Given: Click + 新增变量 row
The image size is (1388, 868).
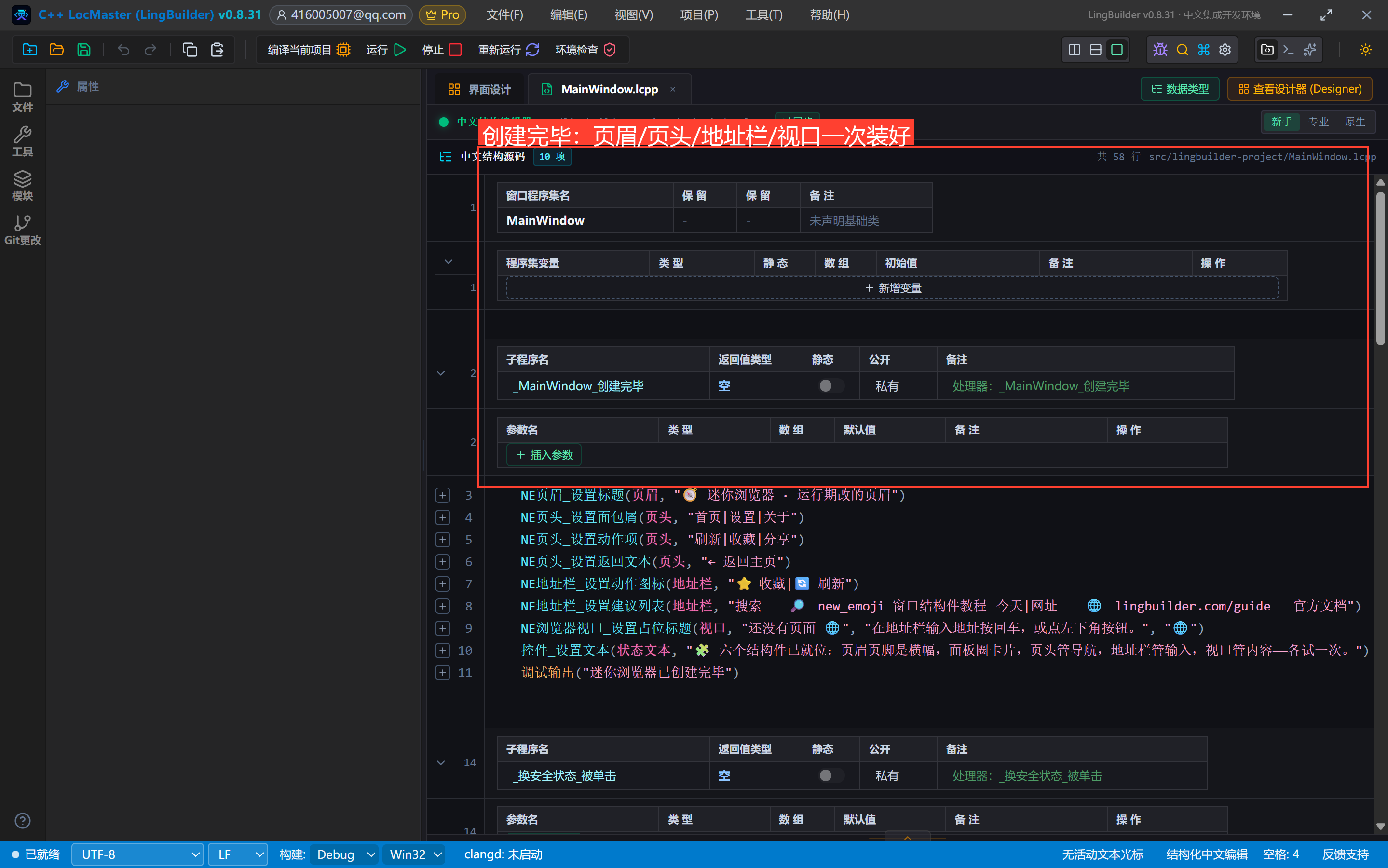Looking at the screenshot, I should click(892, 288).
